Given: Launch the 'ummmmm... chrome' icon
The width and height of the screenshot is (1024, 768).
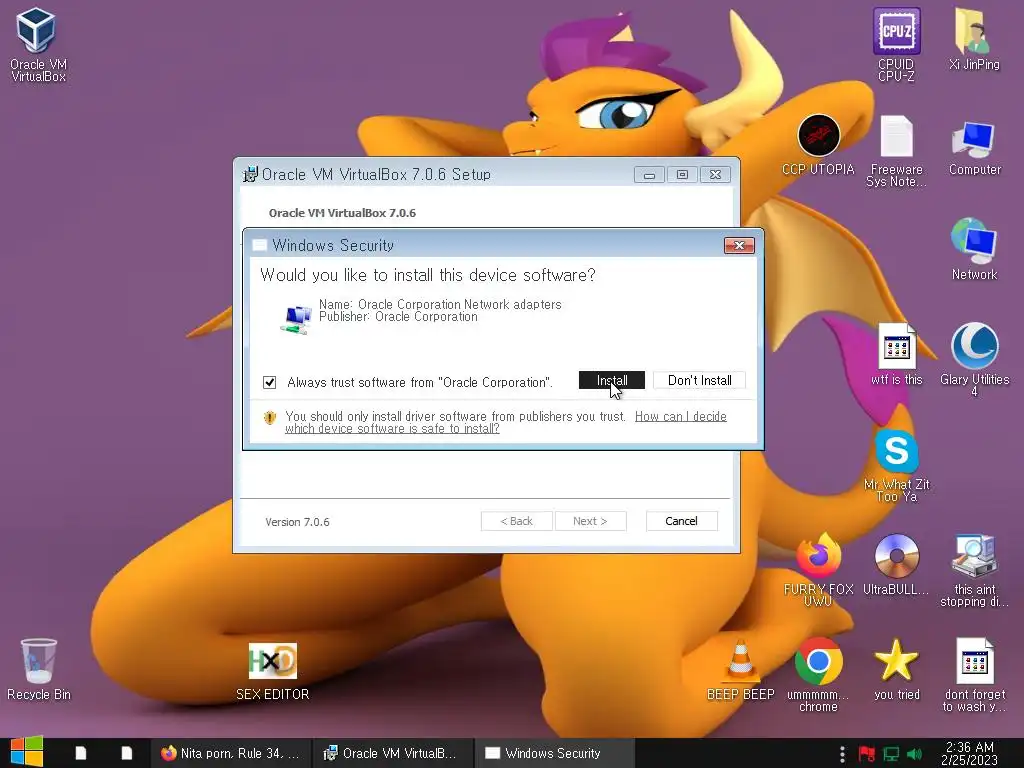Looking at the screenshot, I should [818, 675].
